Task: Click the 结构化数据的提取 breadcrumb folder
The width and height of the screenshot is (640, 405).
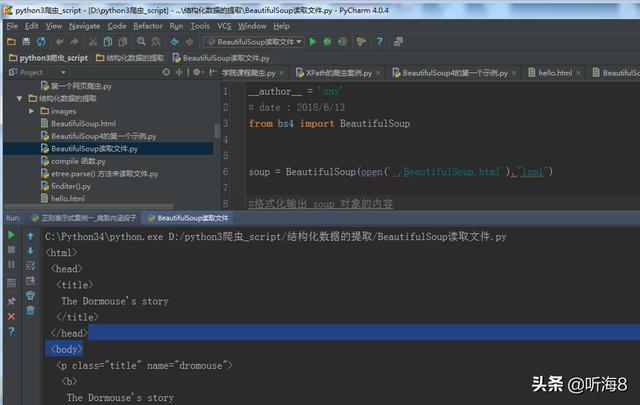Action: pyautogui.click(x=130, y=58)
